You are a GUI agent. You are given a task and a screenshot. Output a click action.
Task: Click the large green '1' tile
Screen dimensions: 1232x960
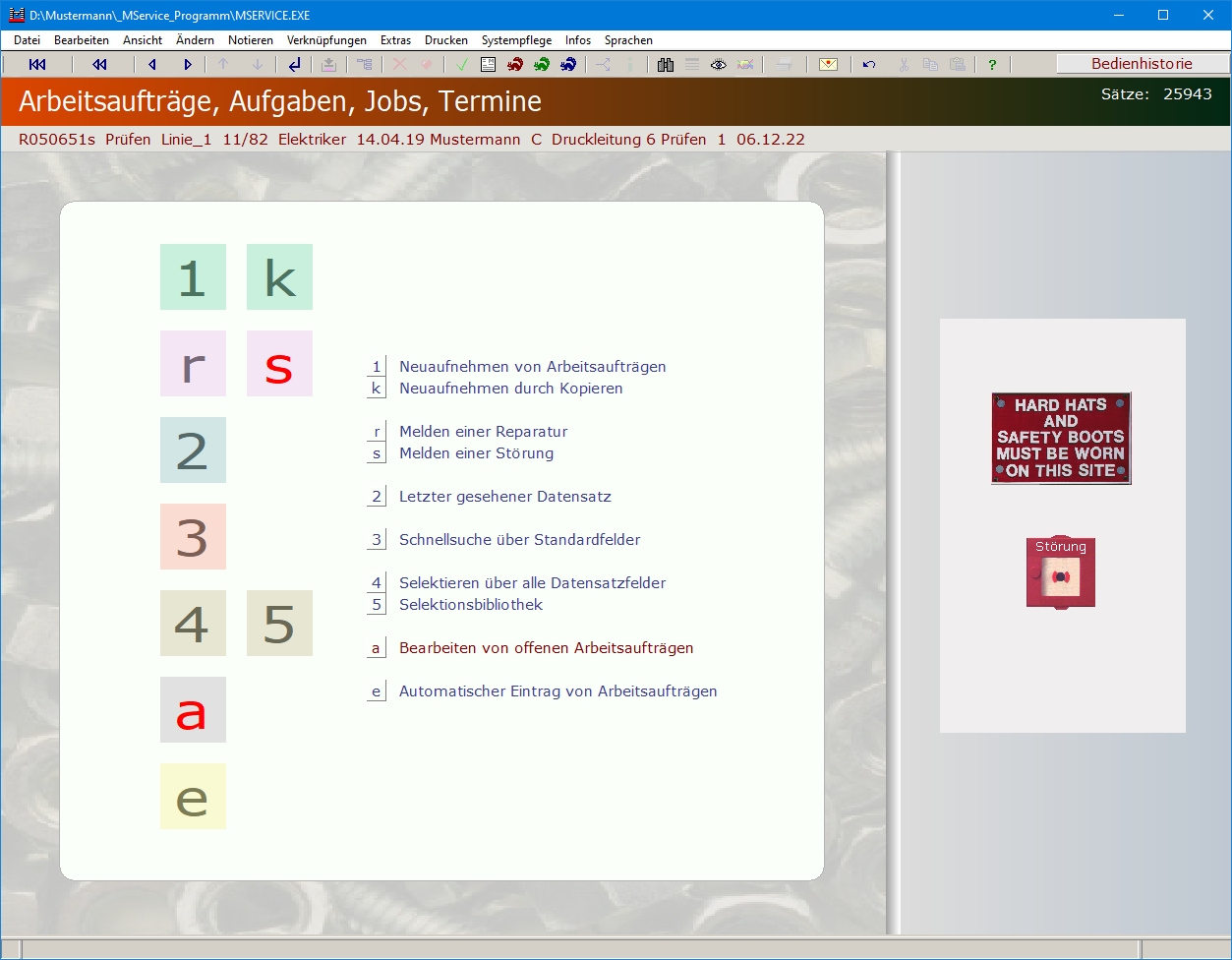(x=193, y=277)
